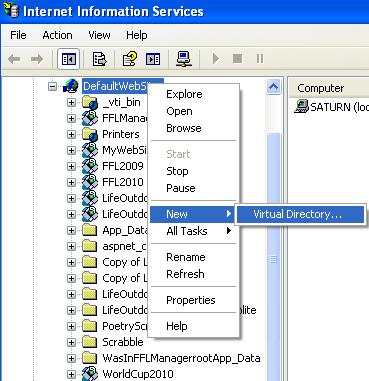Click the Back arrow toolbar icon
Image resolution: width=369 pixels, height=381 pixels.
14,59
